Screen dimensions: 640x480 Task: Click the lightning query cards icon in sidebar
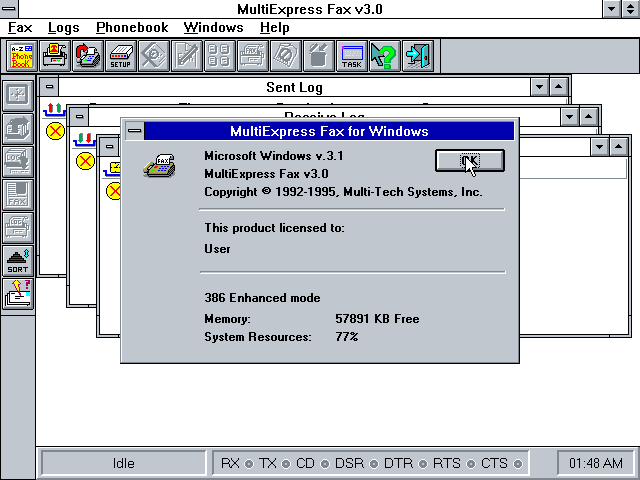(18, 294)
